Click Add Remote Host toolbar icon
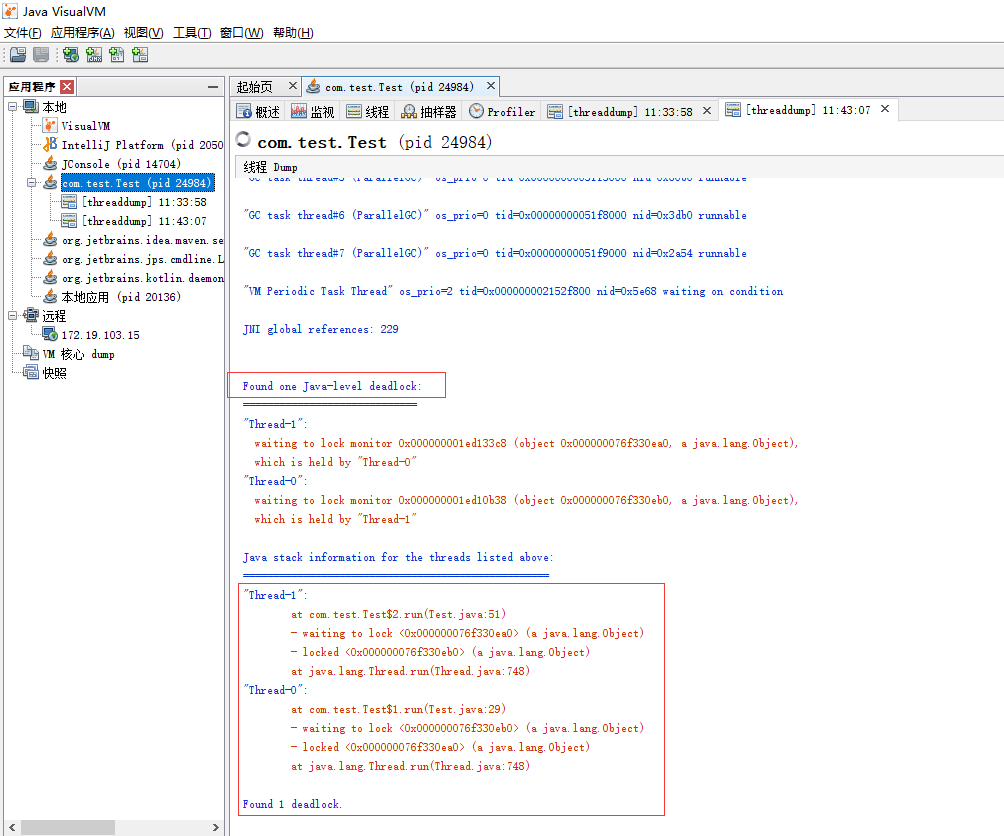The height and width of the screenshot is (836, 1004). coord(71,55)
